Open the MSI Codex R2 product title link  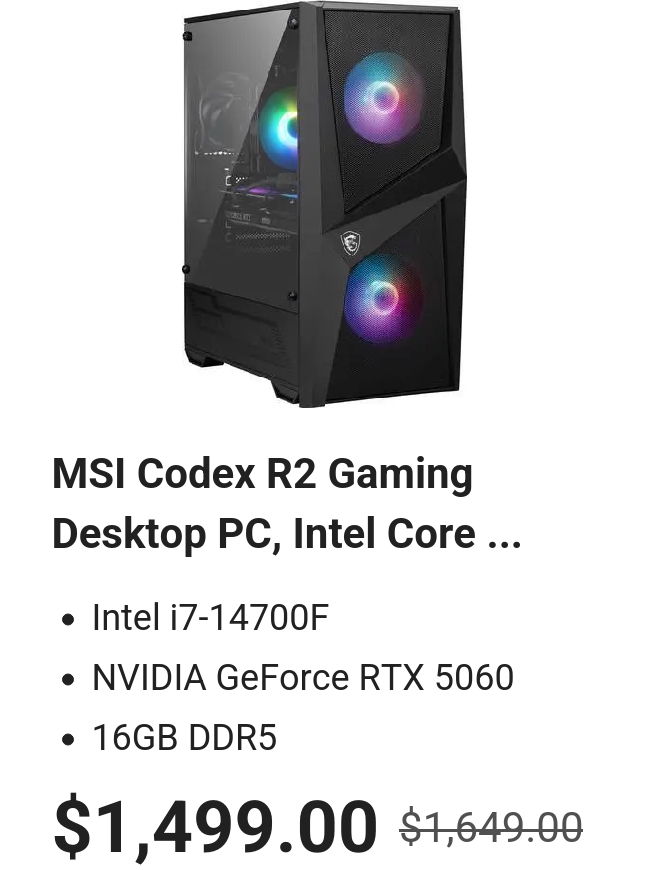click(287, 503)
